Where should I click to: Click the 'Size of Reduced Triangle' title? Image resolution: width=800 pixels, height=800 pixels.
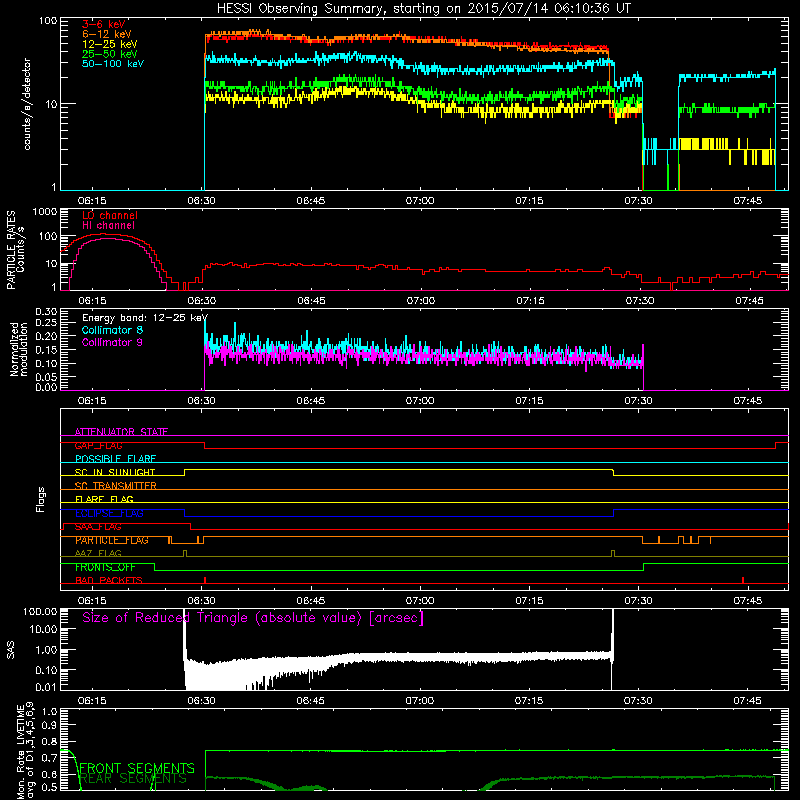pyautogui.click(x=253, y=618)
